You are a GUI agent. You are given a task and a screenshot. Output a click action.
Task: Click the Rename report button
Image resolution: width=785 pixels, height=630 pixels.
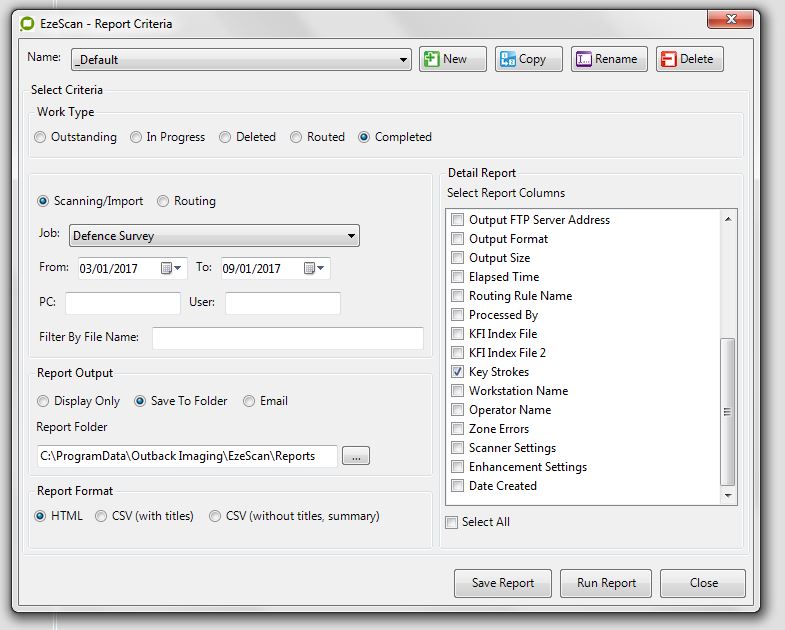[609, 59]
